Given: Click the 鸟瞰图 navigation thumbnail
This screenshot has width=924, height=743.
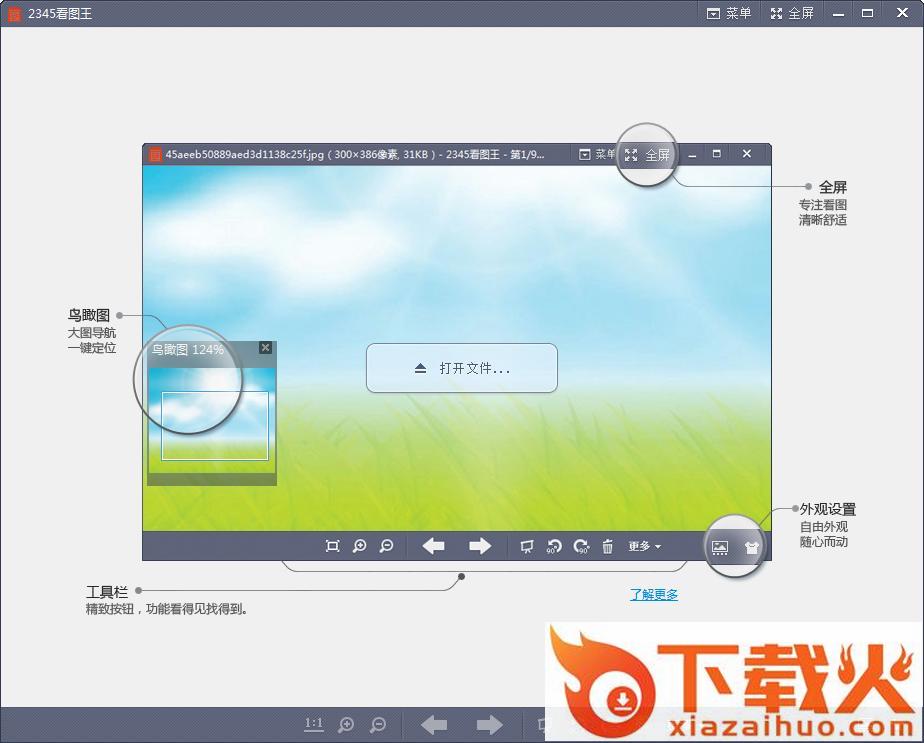Looking at the screenshot, I should (212, 421).
